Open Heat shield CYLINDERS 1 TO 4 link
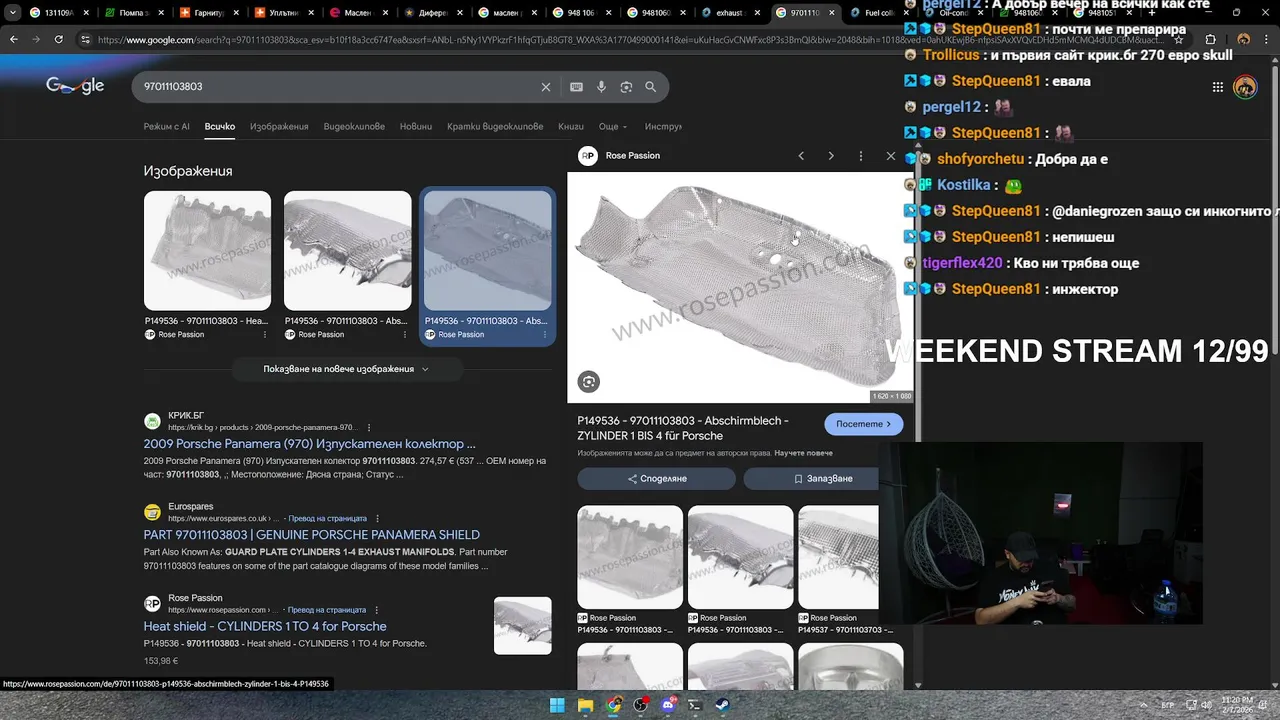 (265, 626)
